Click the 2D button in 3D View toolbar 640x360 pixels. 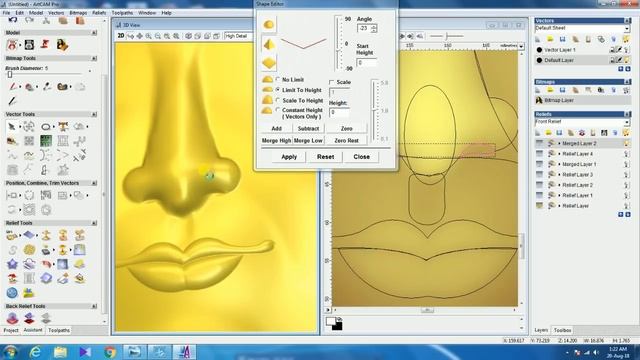pyautogui.click(x=121, y=36)
